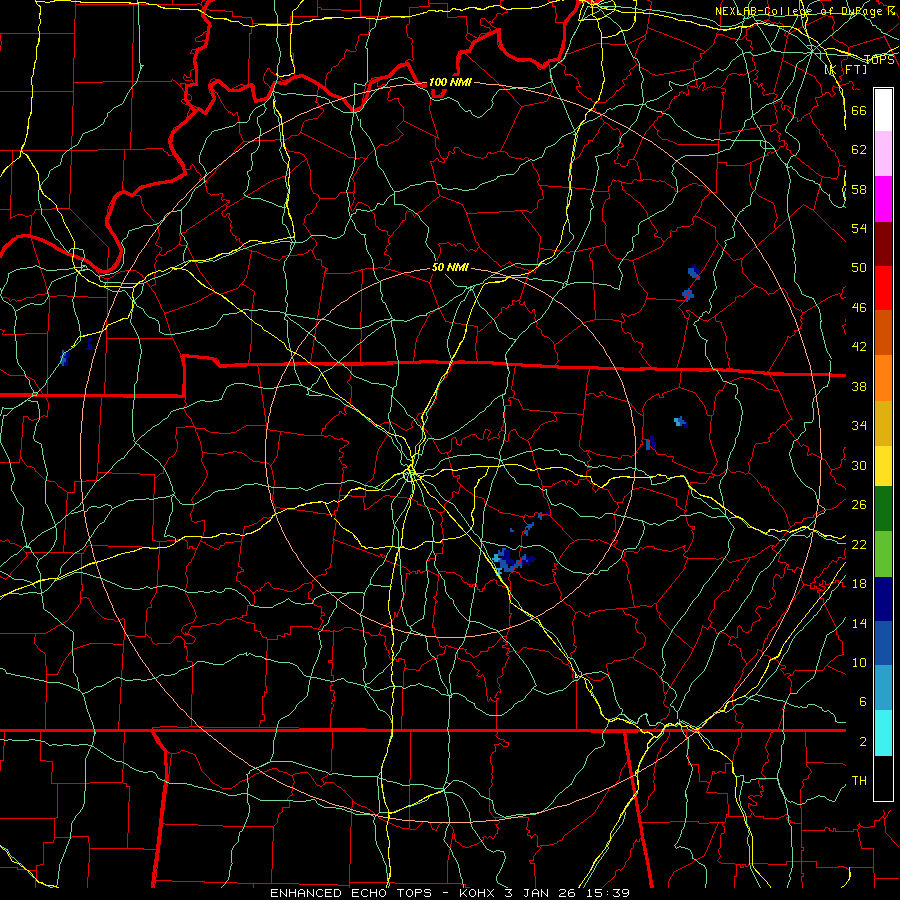This screenshot has height=900, width=900.
Task: Click legend value "50"
Action: 859,267
